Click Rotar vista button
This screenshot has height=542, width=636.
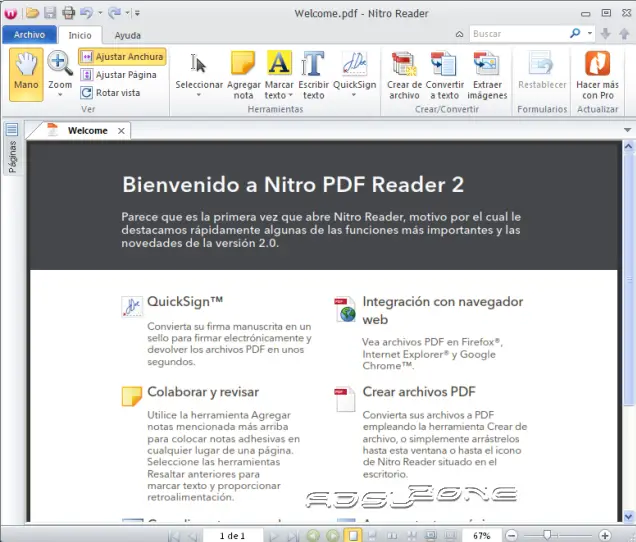110,93
